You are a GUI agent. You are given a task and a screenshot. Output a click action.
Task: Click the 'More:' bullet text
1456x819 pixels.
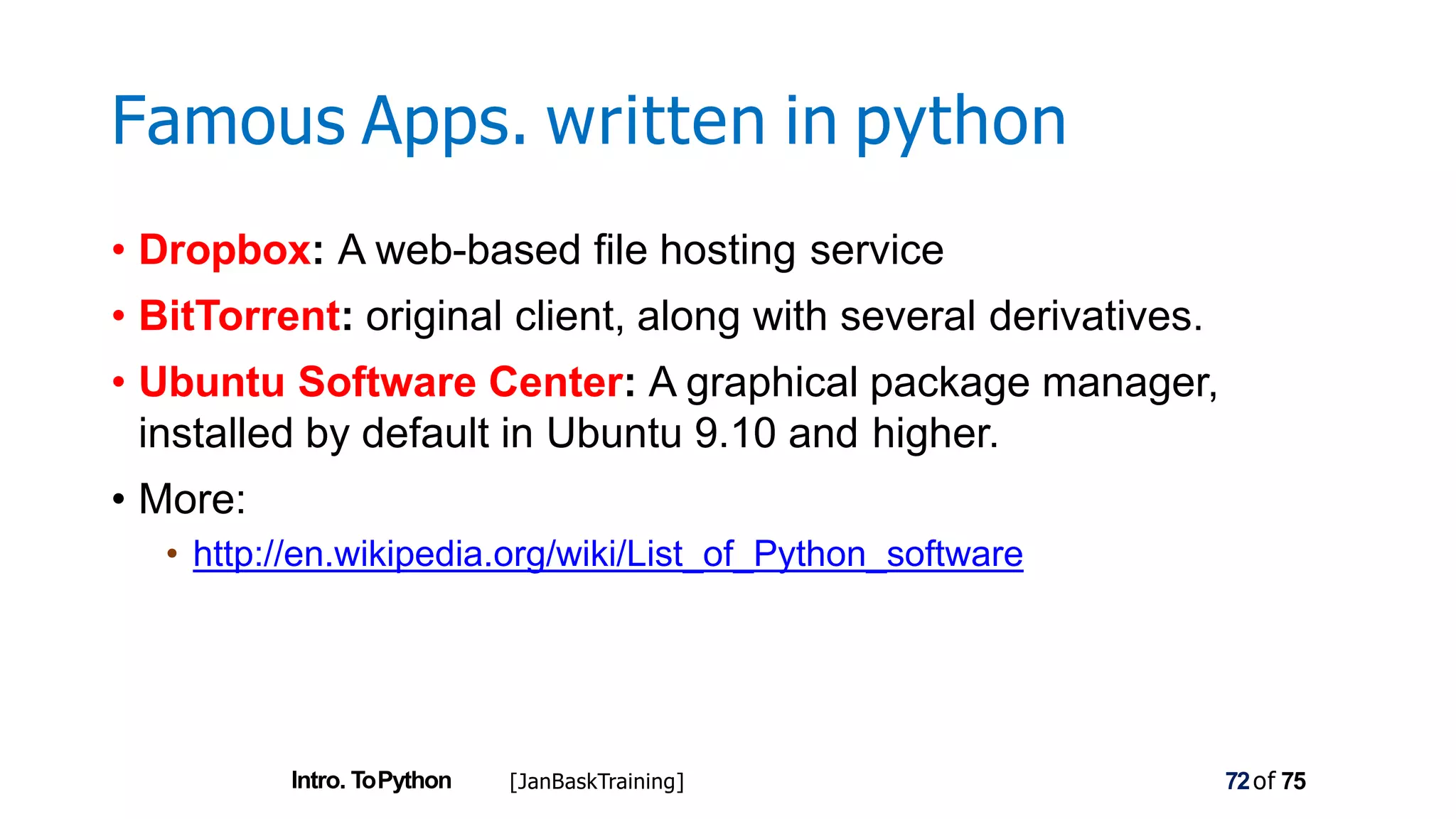(x=192, y=498)
